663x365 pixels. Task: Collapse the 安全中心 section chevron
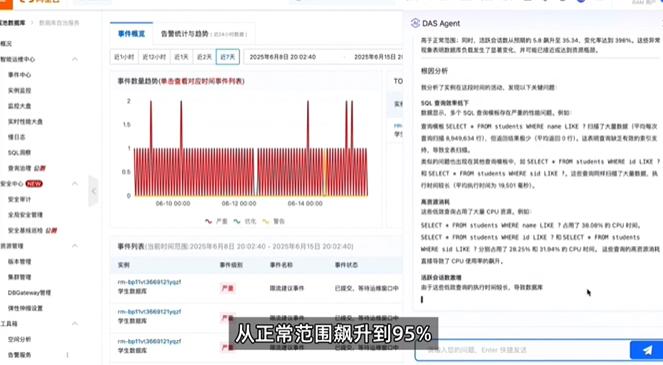click(75, 184)
